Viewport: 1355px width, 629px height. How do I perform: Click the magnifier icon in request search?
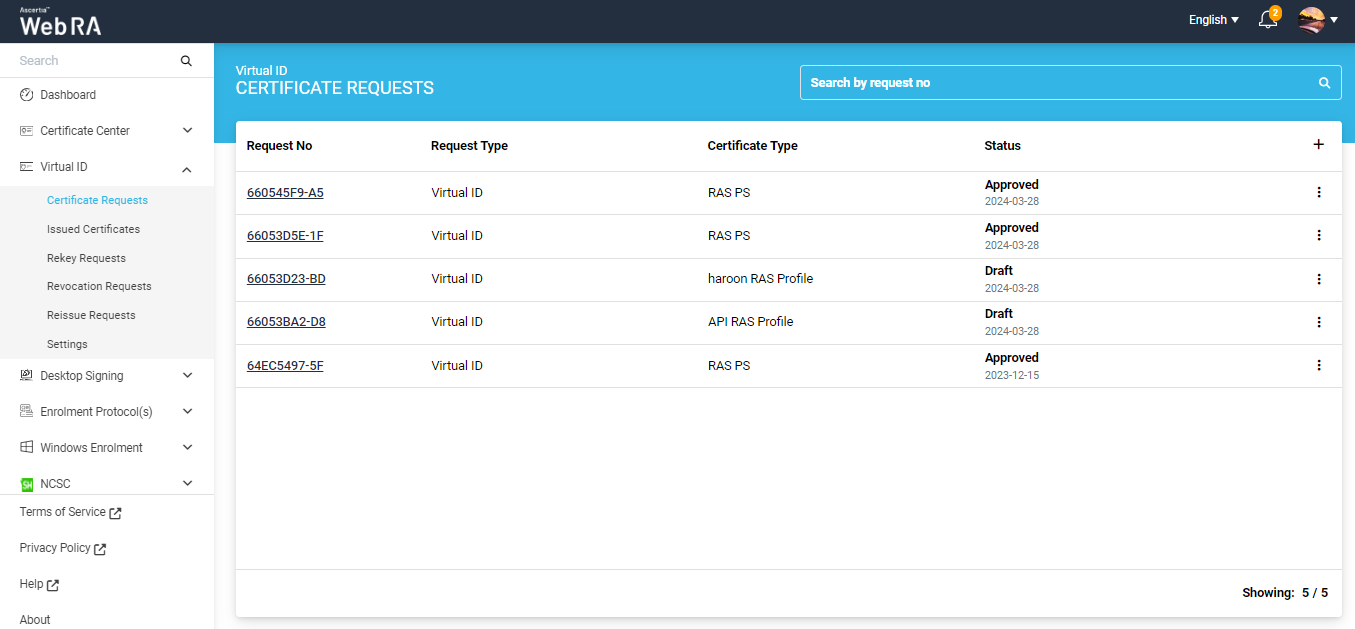(x=1324, y=83)
